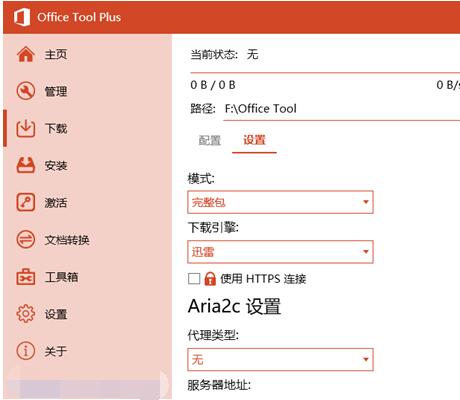This screenshot has width=460, height=400.
Task: Click the 设置 gear icon in the sidebar
Action: click(x=26, y=314)
